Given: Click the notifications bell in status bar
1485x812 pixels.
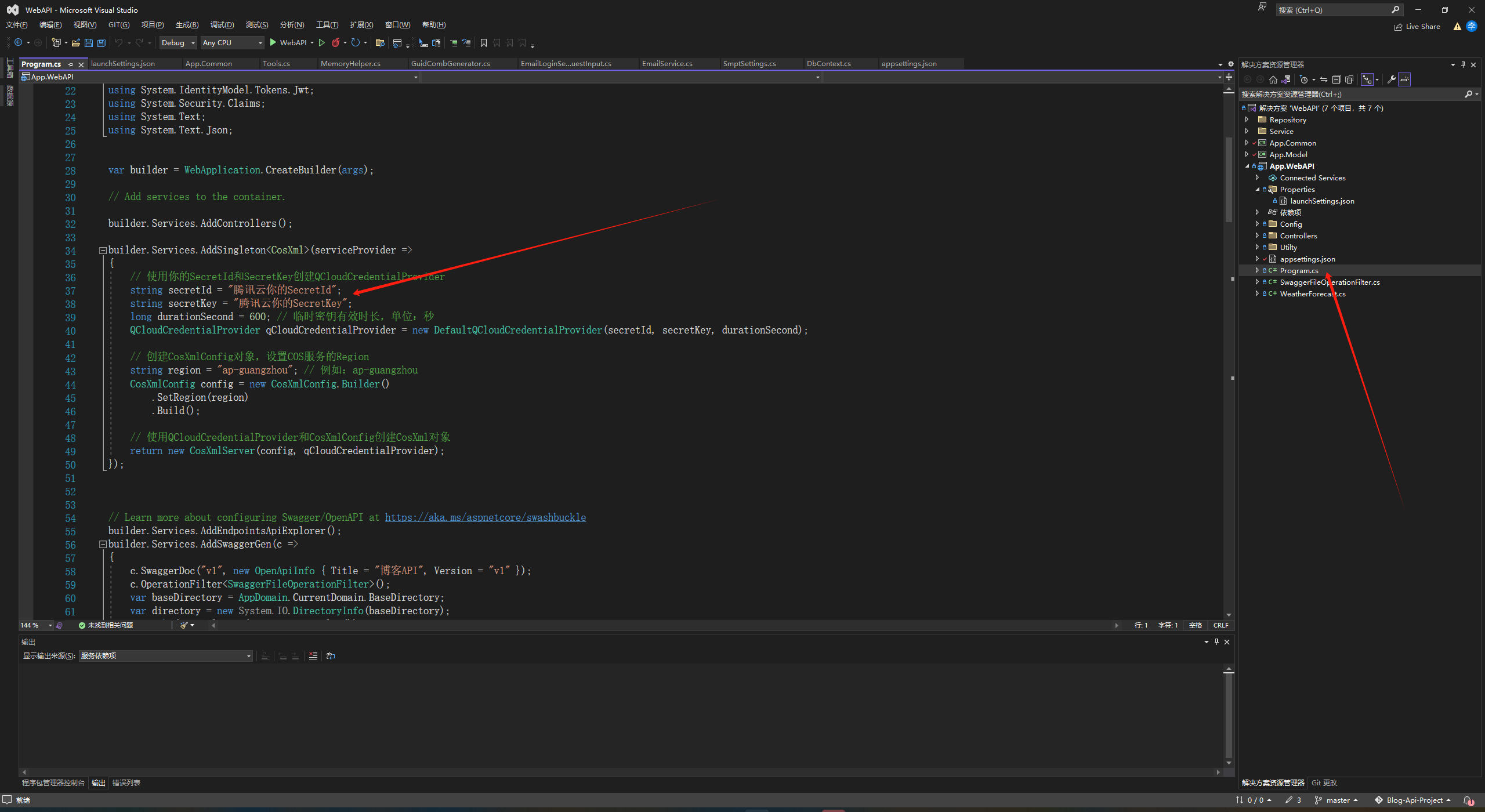Looking at the screenshot, I should click(1468, 800).
